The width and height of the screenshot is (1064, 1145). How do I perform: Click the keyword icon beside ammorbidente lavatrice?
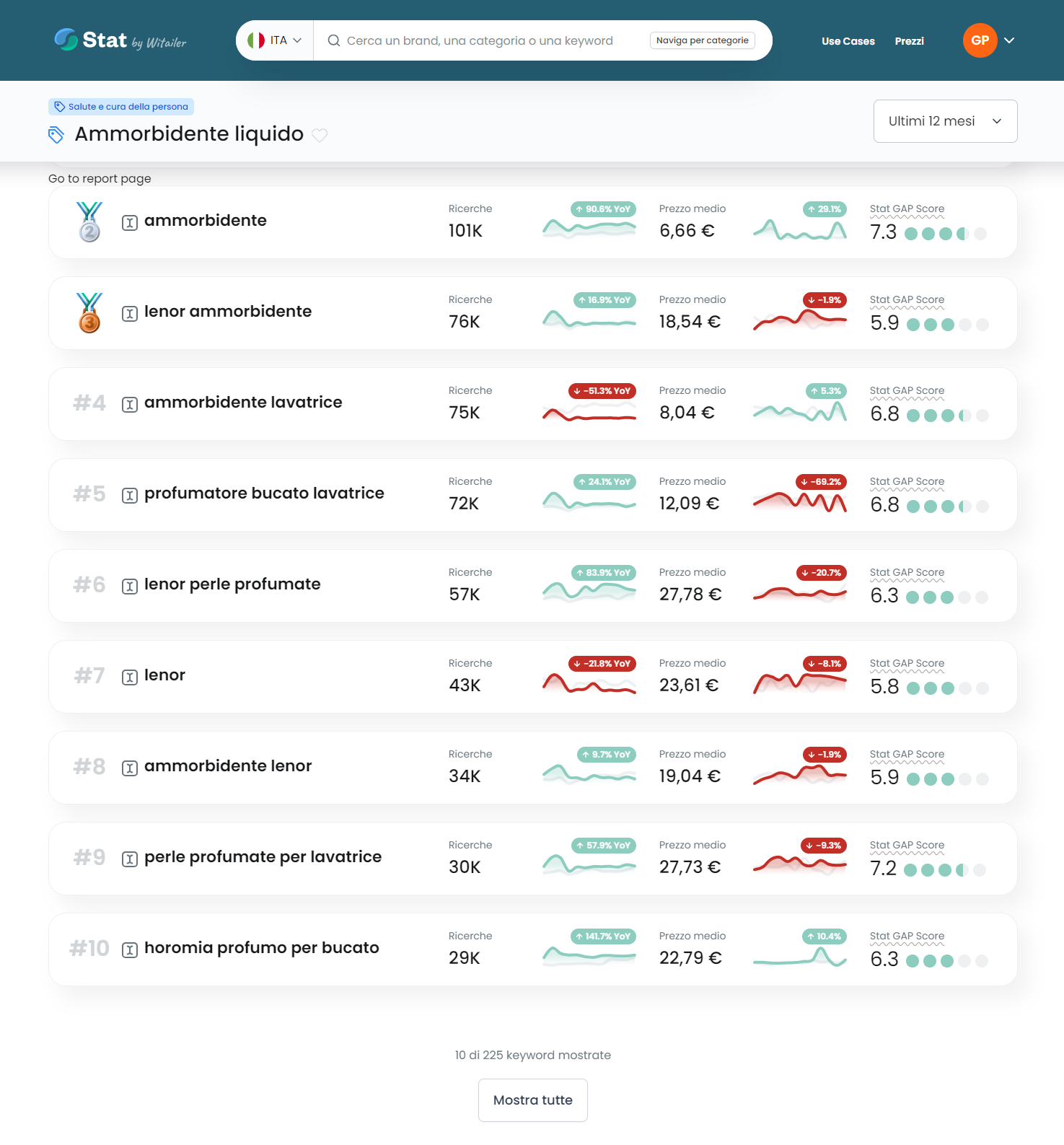(x=130, y=405)
